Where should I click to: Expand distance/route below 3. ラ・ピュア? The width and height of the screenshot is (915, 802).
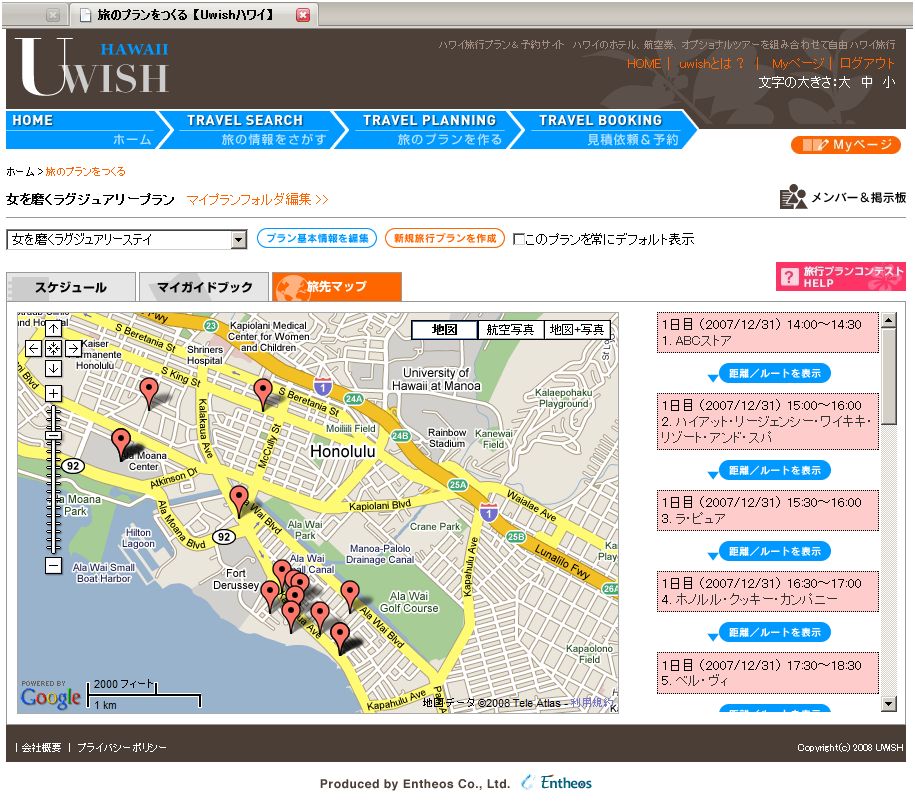(774, 552)
